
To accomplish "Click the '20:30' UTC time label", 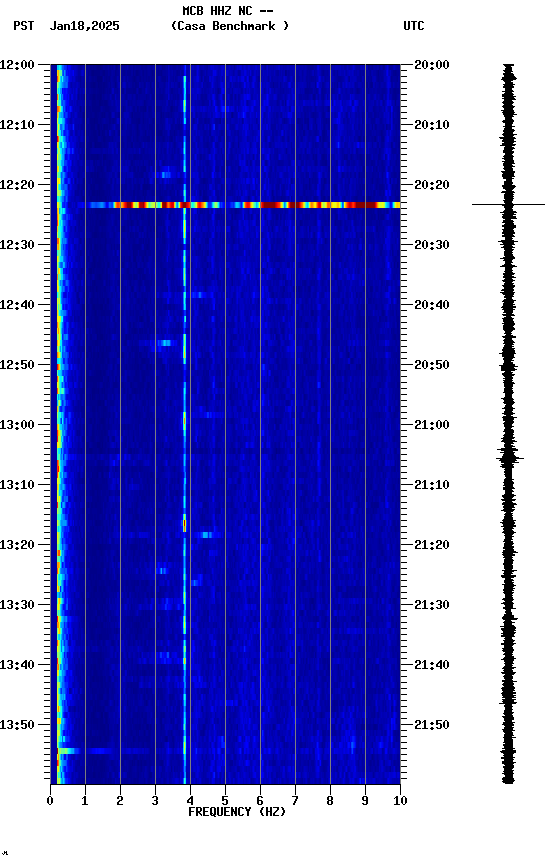I will (x=432, y=245).
